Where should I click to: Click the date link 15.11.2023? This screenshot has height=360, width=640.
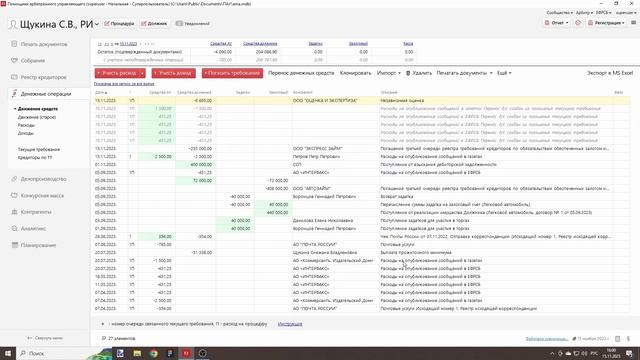tap(128, 44)
